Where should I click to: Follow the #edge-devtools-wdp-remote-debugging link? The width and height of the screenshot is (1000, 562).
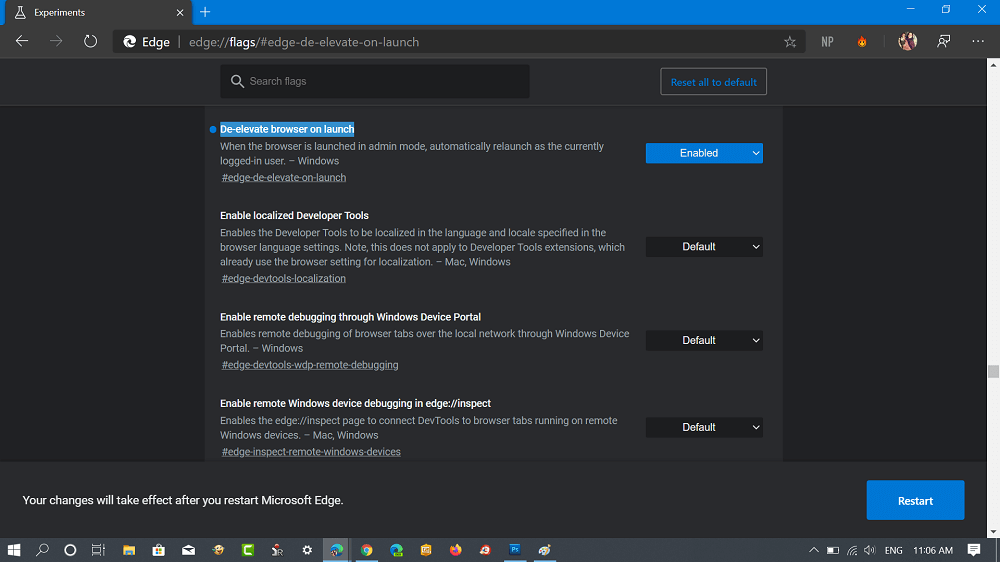[310, 366]
